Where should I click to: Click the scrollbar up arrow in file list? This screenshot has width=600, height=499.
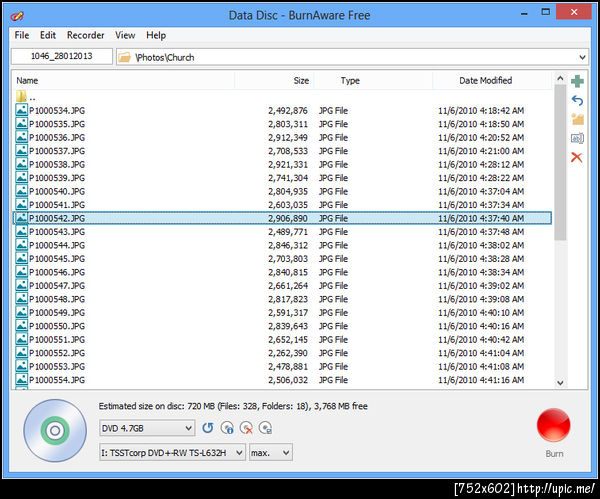(x=560, y=78)
